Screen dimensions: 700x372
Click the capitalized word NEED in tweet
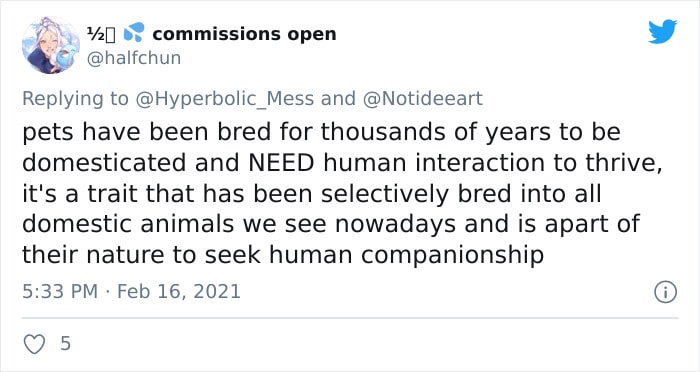coord(281,163)
